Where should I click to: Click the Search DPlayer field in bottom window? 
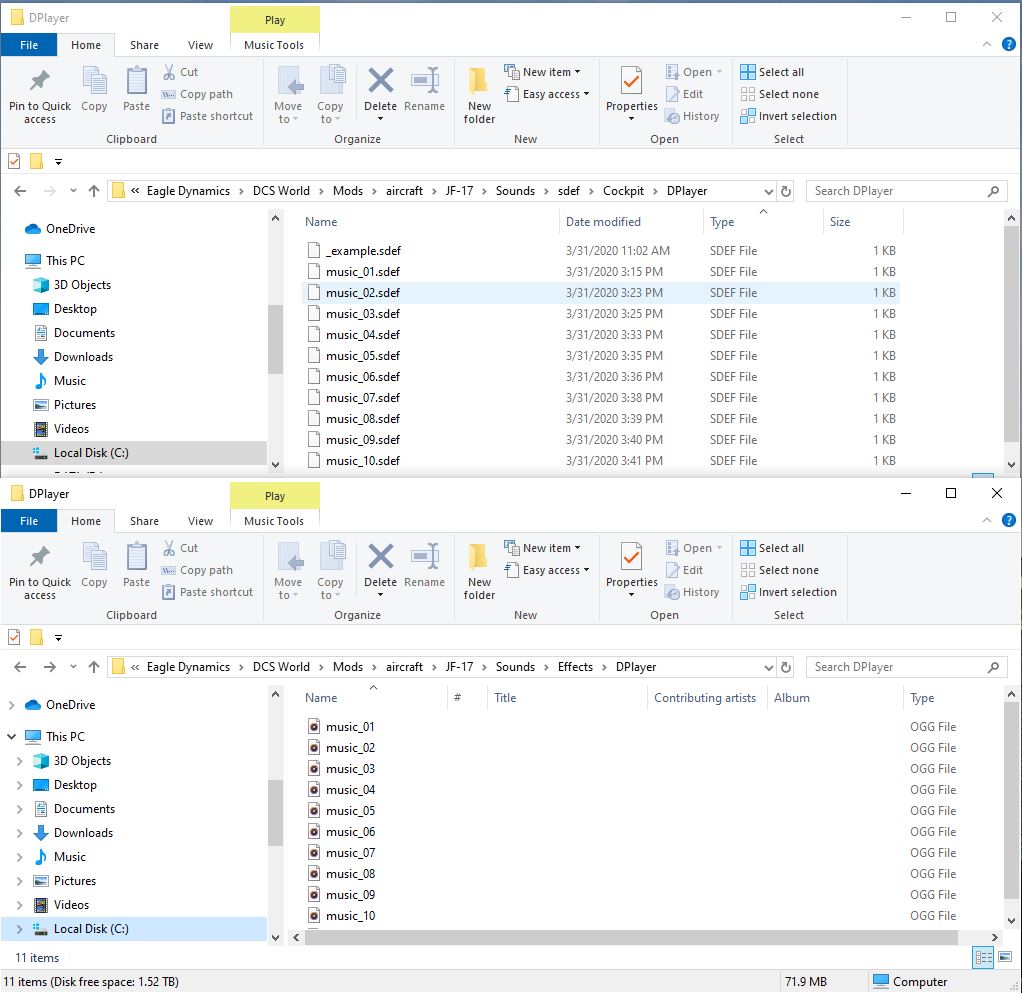click(906, 667)
